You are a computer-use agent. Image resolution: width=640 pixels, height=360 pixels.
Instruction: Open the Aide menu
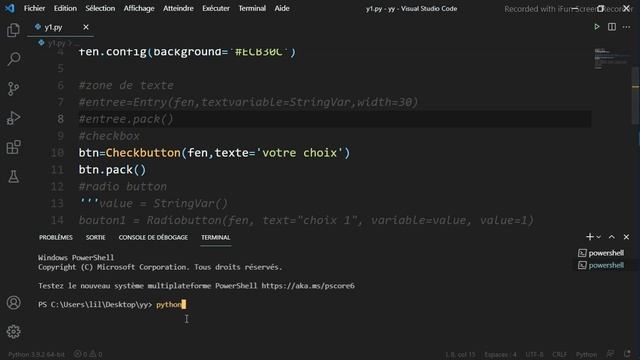point(282,8)
